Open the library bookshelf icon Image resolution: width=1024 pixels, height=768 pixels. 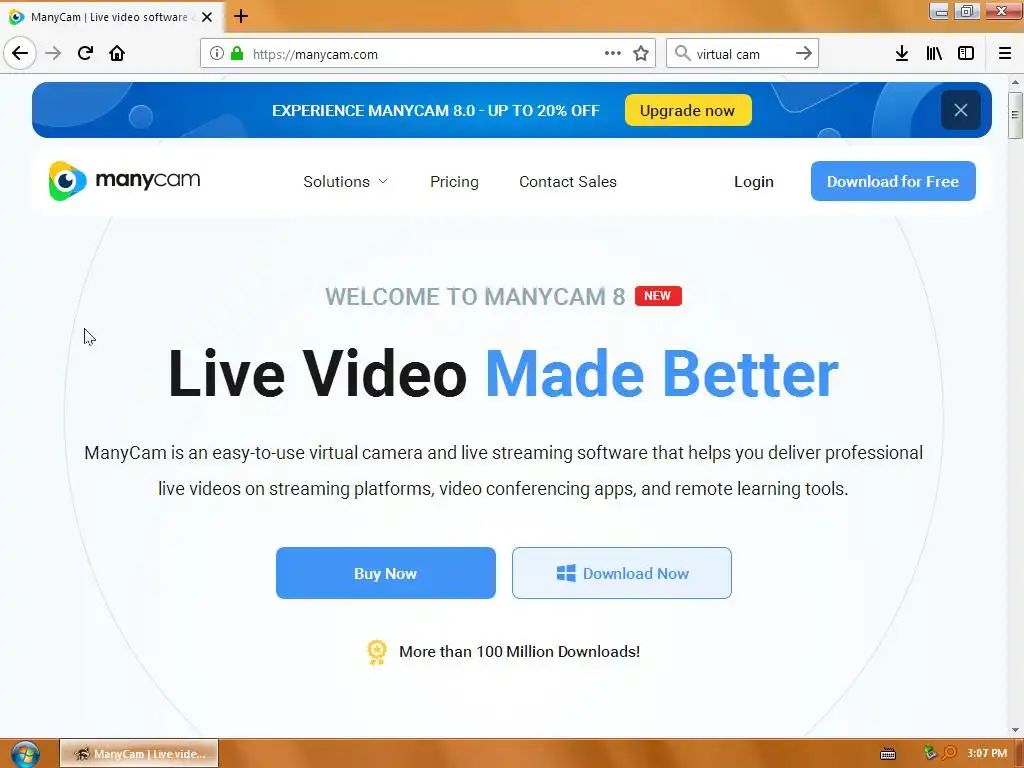[x=934, y=54]
